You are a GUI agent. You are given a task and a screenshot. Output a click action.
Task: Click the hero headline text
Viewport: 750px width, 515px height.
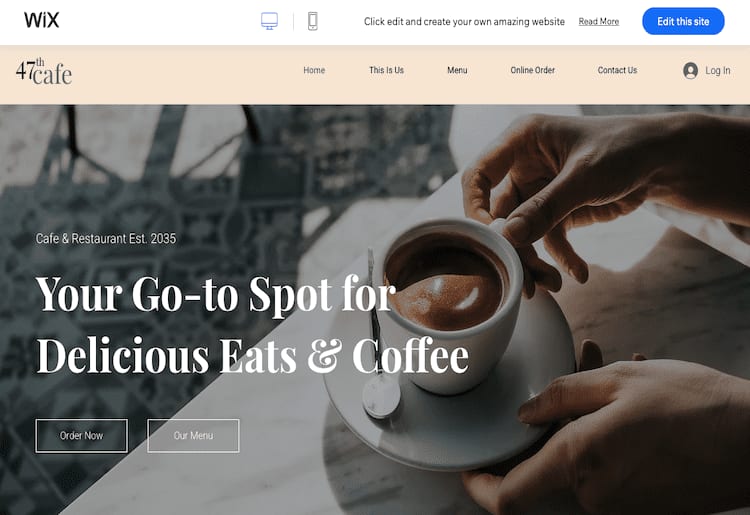[x=252, y=325]
